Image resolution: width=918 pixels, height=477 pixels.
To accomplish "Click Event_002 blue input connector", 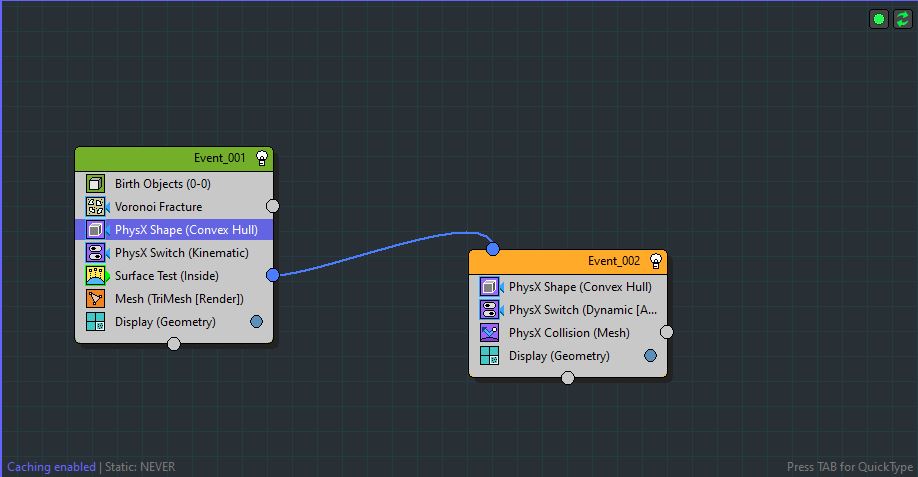I will (493, 249).
